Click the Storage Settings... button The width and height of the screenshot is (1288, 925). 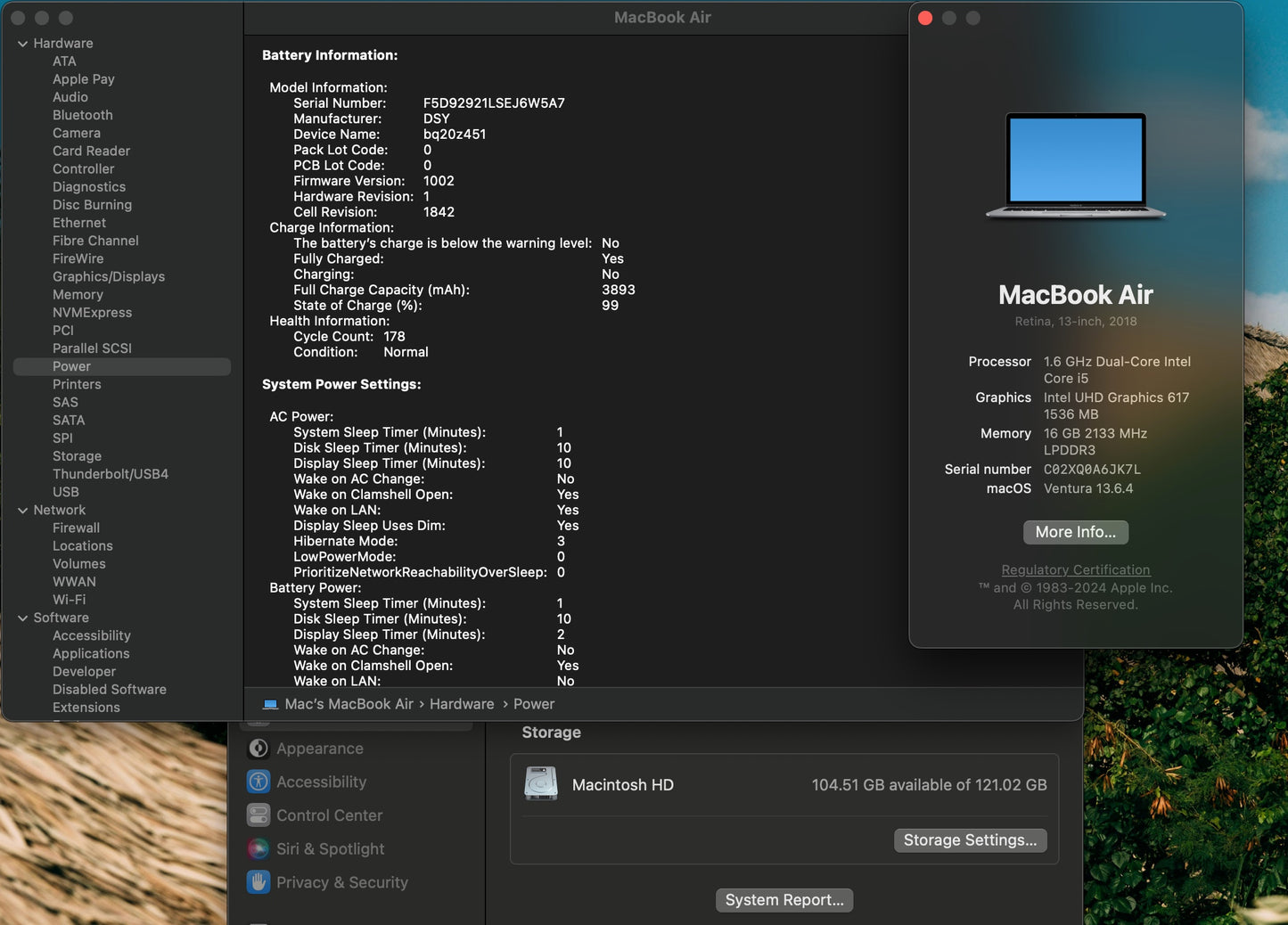[x=970, y=840]
